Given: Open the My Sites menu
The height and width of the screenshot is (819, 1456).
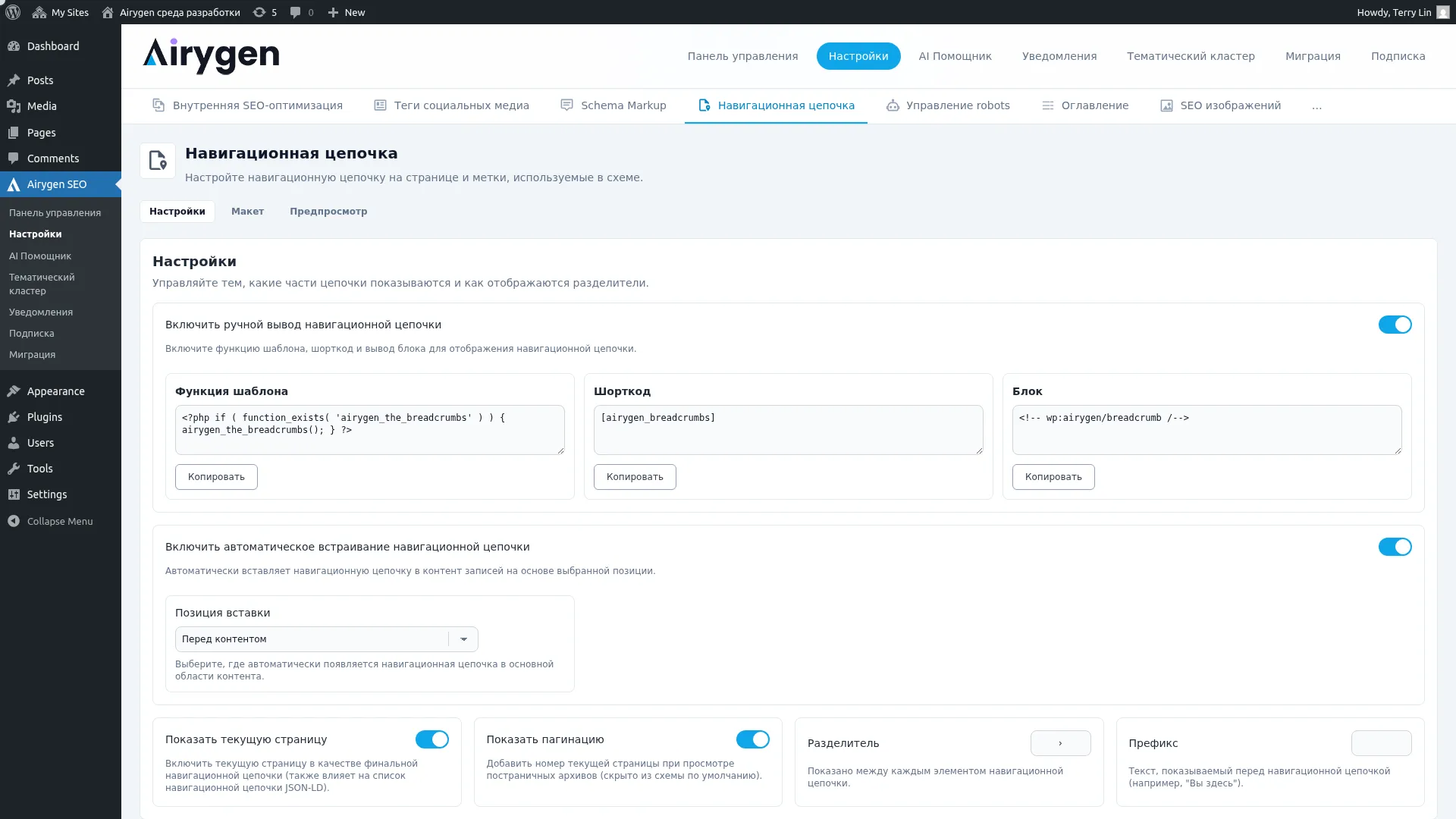Looking at the screenshot, I should (61, 12).
